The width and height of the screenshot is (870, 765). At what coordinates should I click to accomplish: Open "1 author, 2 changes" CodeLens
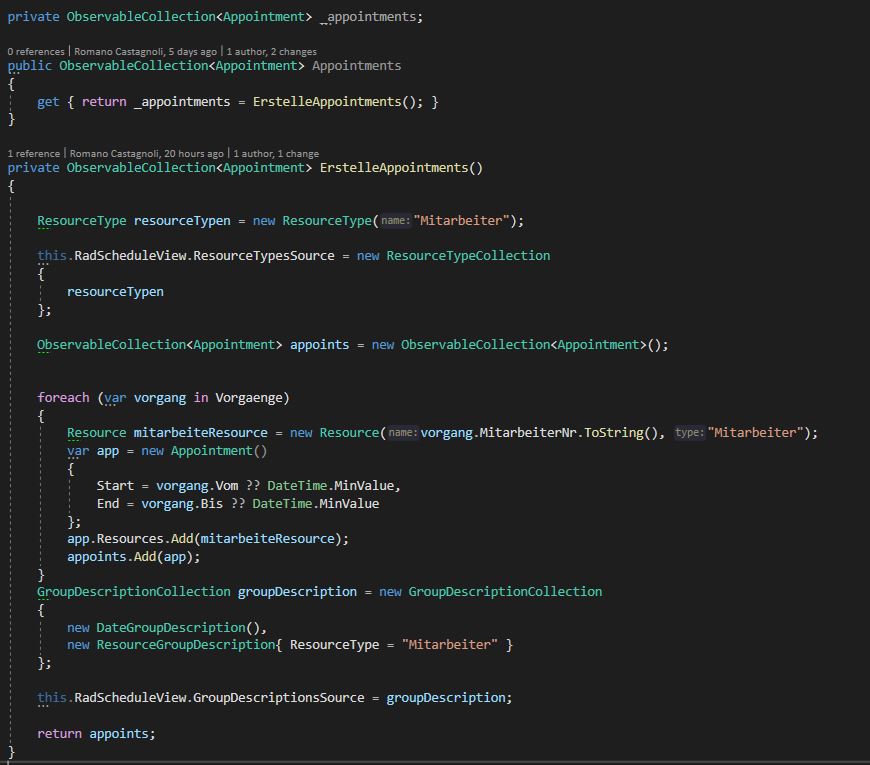pyautogui.click(x=272, y=51)
